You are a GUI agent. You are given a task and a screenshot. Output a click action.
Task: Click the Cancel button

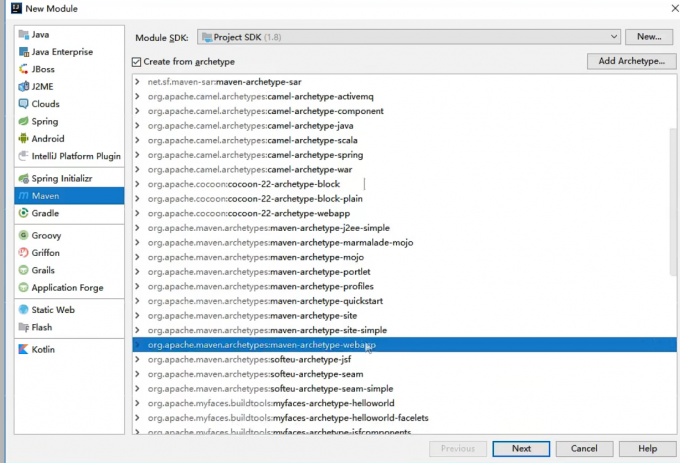(x=584, y=449)
